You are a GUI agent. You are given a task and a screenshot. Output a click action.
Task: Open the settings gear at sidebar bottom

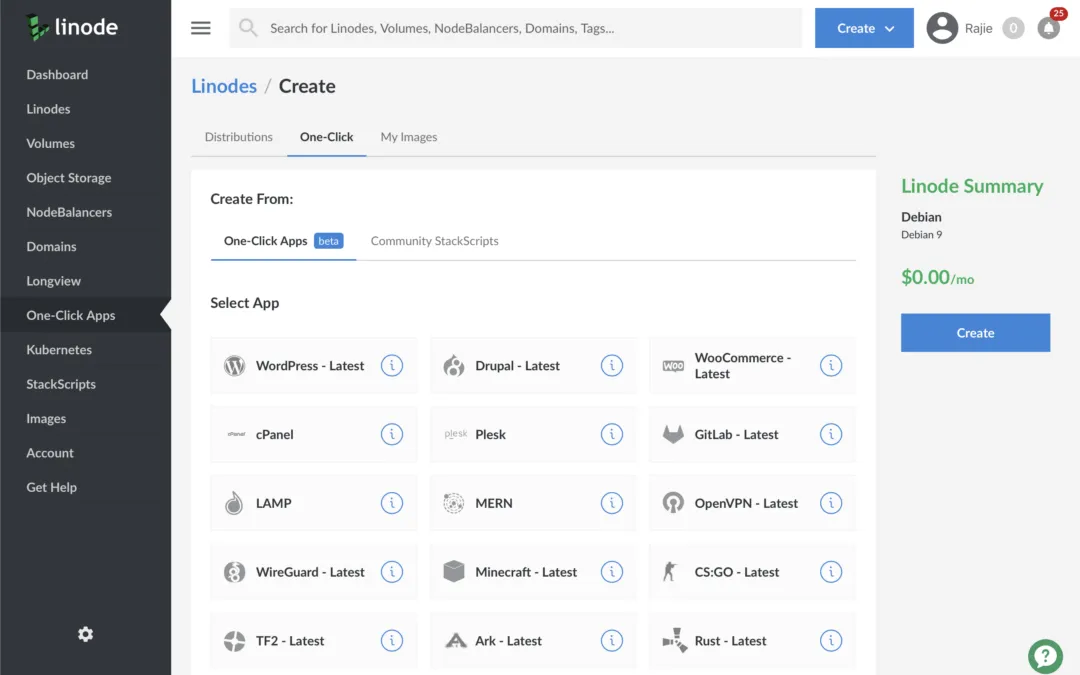point(85,634)
